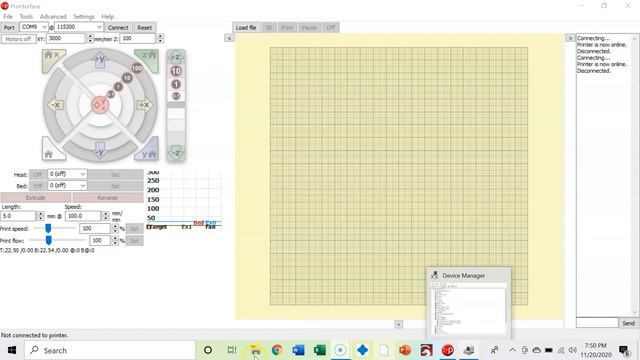Open Windows Task View
Screen dimensions: 640x360
coord(231,350)
